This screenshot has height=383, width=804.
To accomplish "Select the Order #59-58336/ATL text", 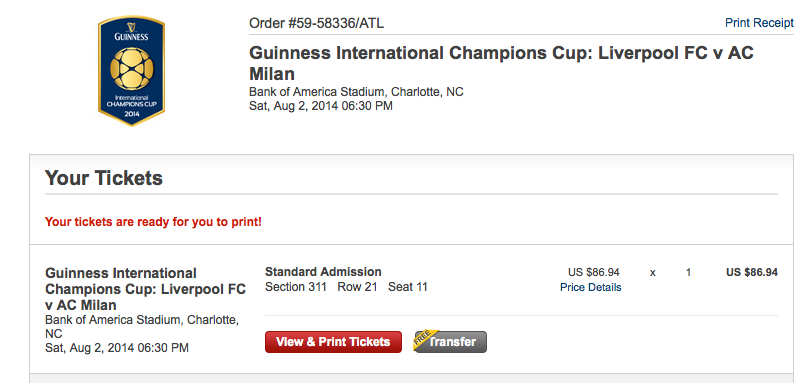I will click(x=316, y=23).
